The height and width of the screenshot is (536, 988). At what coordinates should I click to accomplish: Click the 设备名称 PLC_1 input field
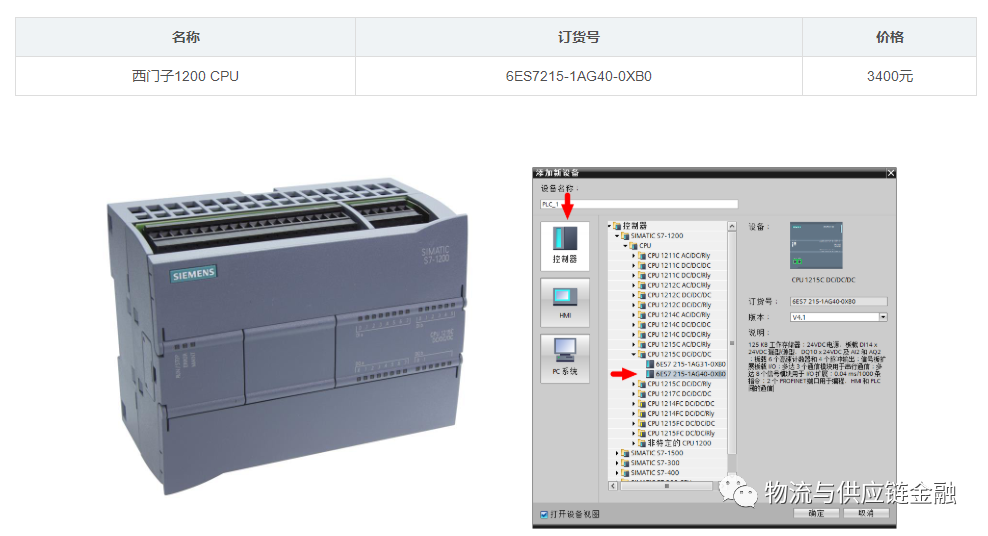click(639, 204)
